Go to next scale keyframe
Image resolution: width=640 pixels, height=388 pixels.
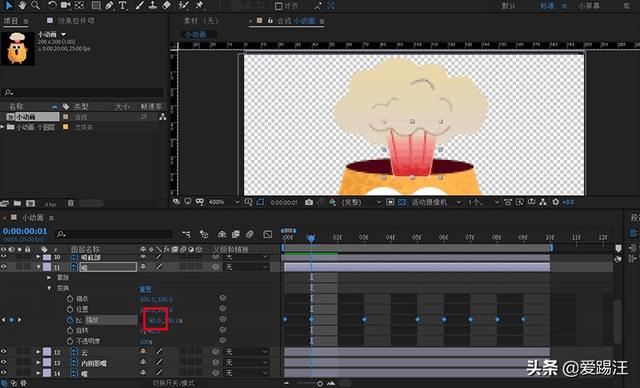coord(19,320)
